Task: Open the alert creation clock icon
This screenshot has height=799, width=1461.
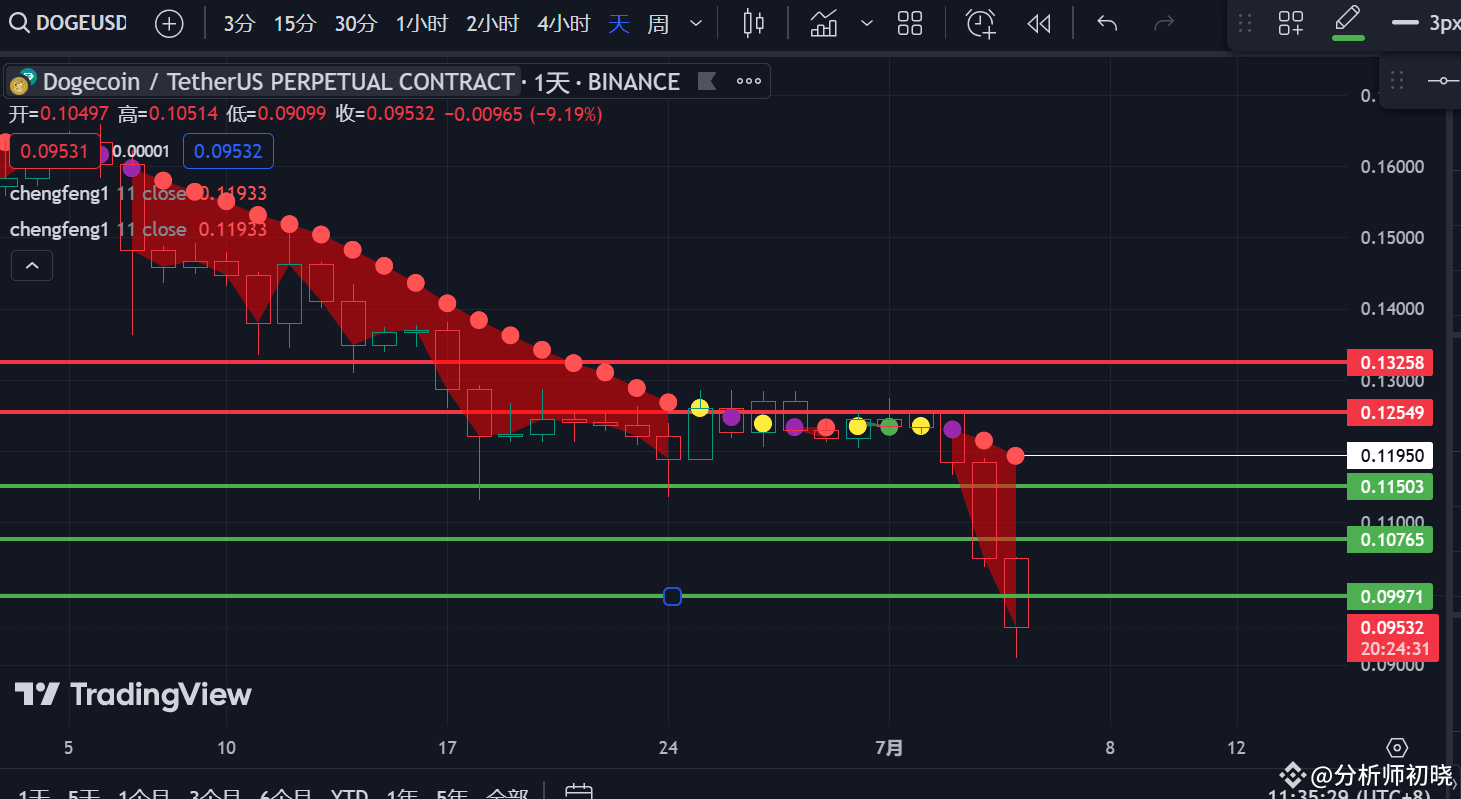Action: [979, 23]
